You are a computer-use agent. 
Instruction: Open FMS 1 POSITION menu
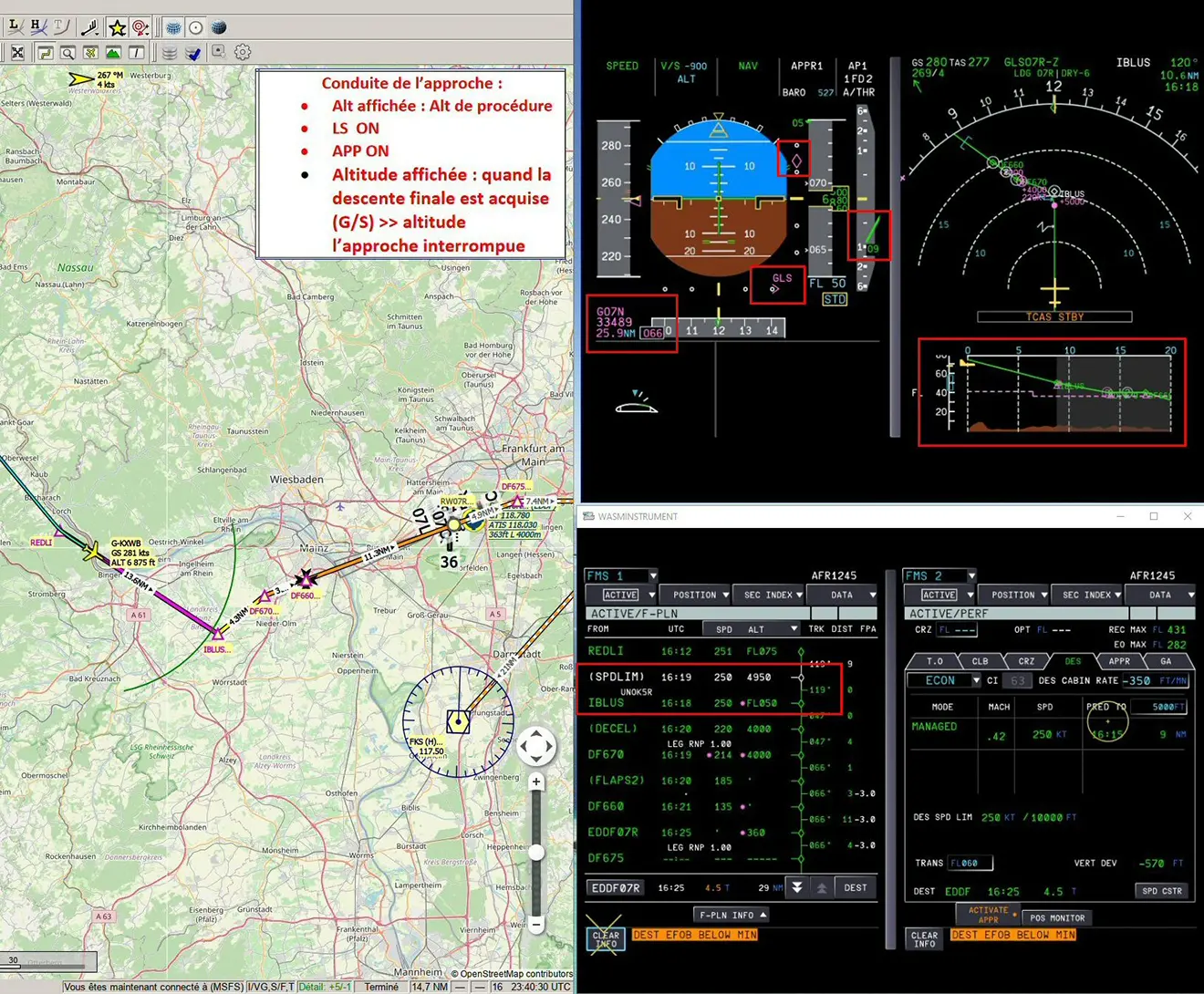pyautogui.click(x=696, y=595)
